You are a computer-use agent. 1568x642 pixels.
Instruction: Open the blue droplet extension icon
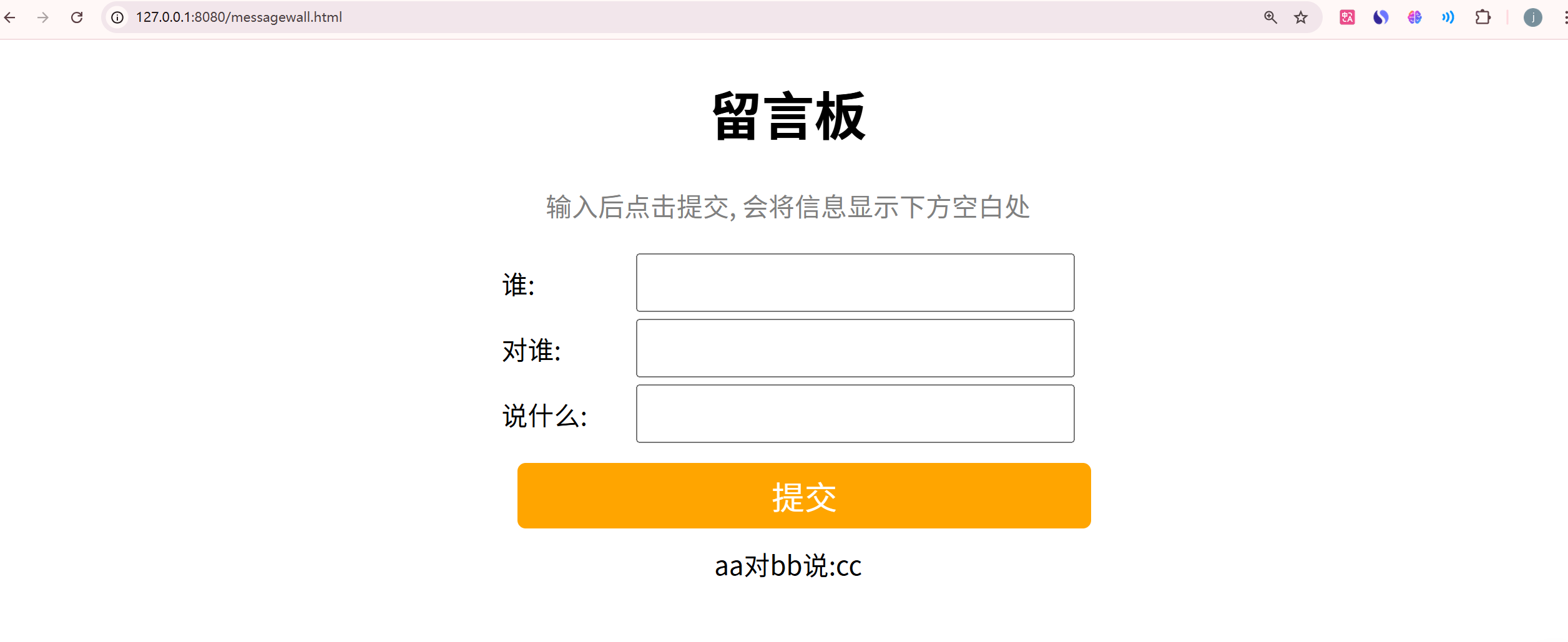pyautogui.click(x=1381, y=17)
